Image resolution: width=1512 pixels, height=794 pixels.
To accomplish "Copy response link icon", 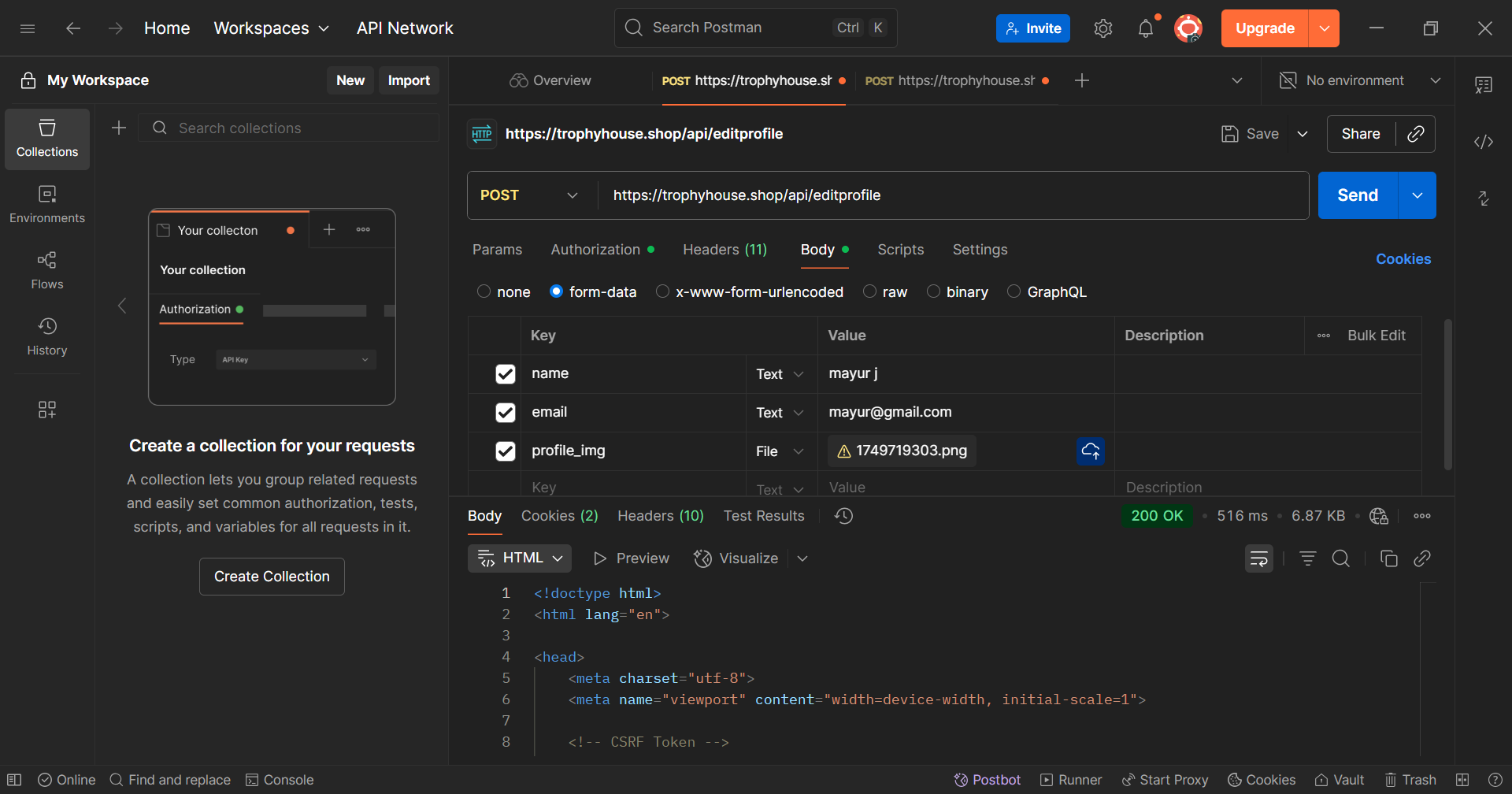I will [1422, 558].
